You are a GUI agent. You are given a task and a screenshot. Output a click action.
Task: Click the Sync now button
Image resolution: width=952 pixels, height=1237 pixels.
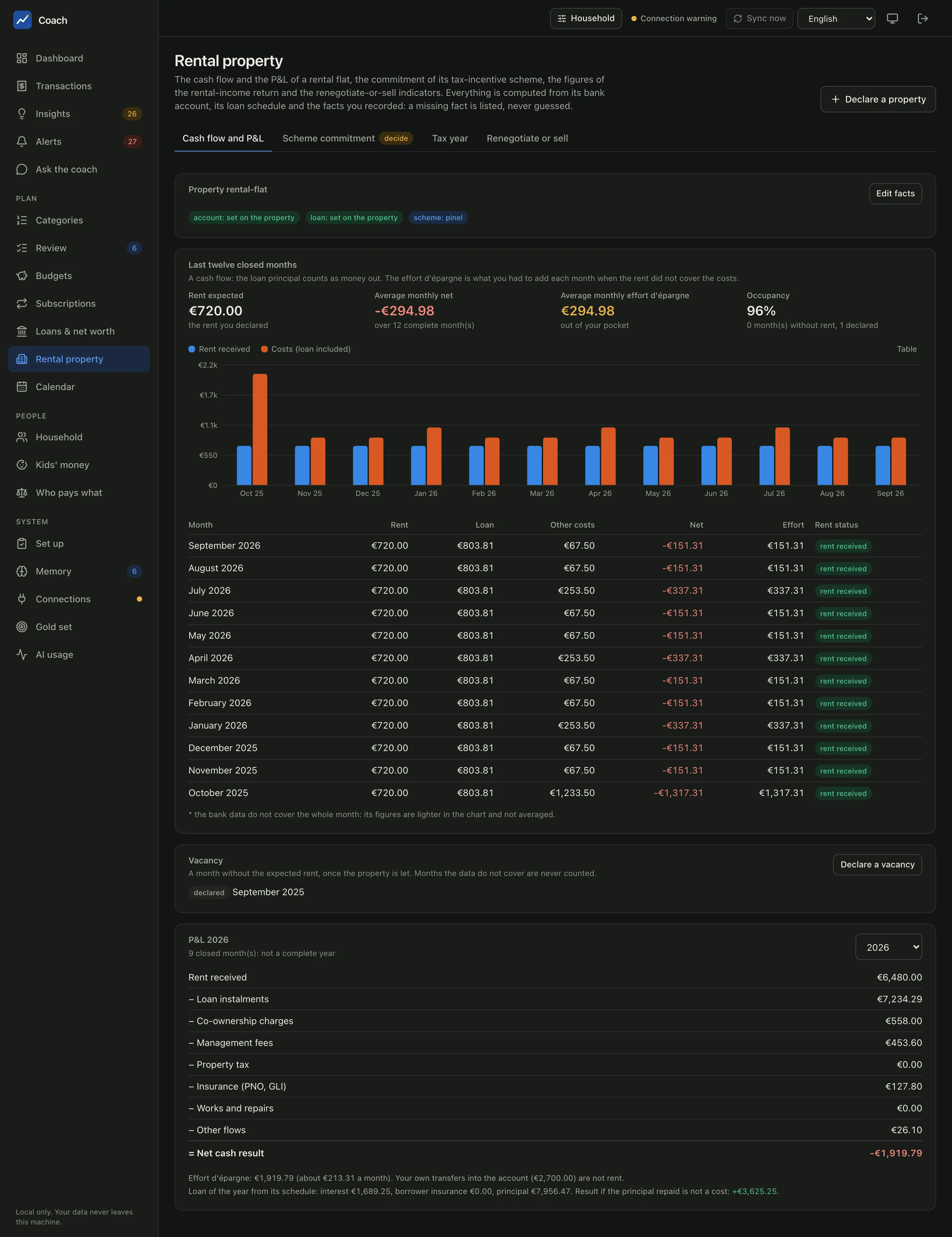759,19
